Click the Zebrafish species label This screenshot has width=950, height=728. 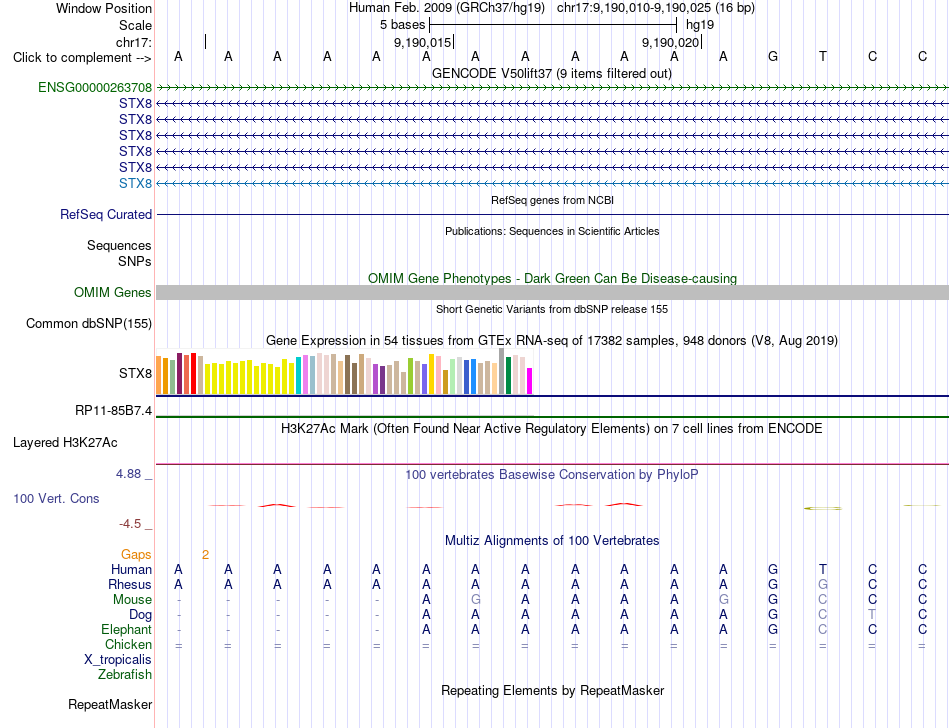[125, 675]
